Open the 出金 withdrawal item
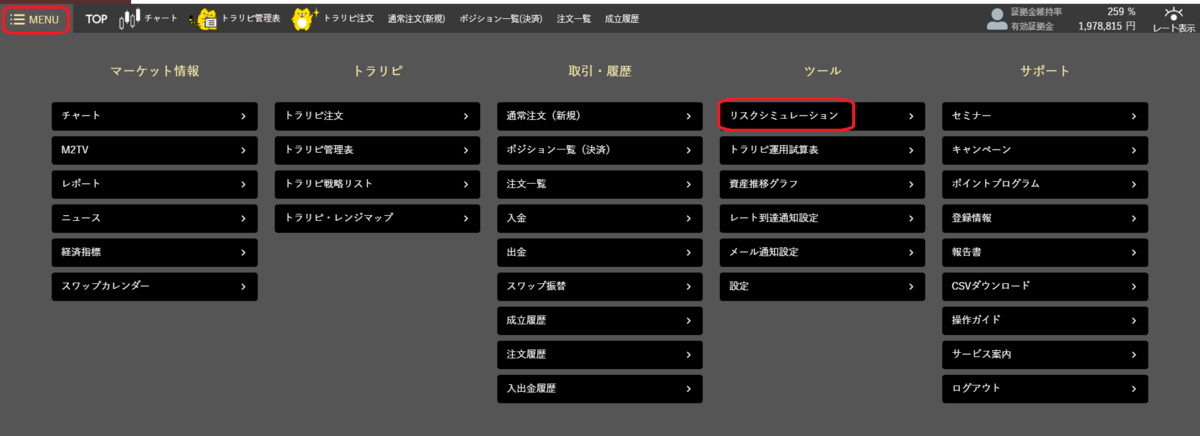The image size is (1200, 436). tap(600, 252)
